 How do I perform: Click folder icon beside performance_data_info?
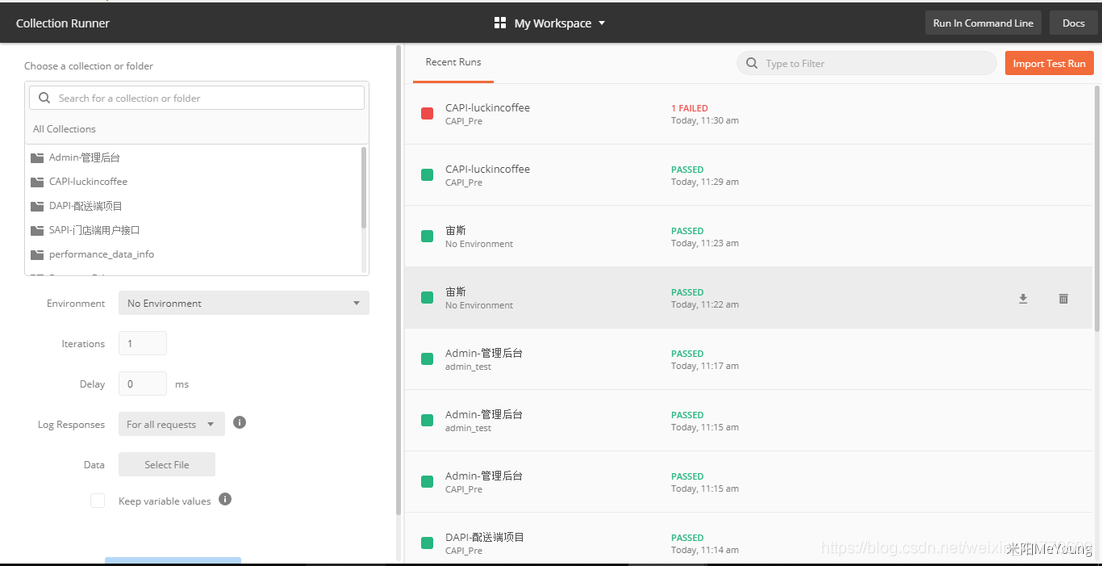point(37,254)
